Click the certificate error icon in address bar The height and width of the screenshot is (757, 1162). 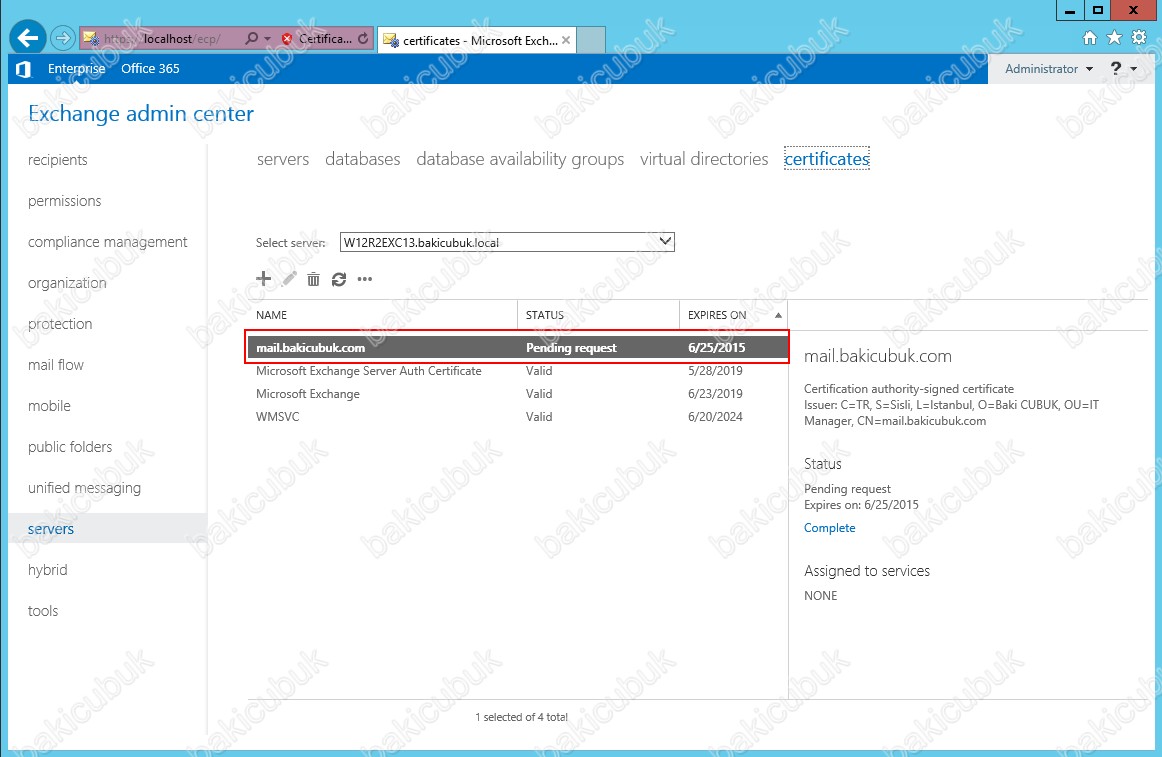coord(288,39)
